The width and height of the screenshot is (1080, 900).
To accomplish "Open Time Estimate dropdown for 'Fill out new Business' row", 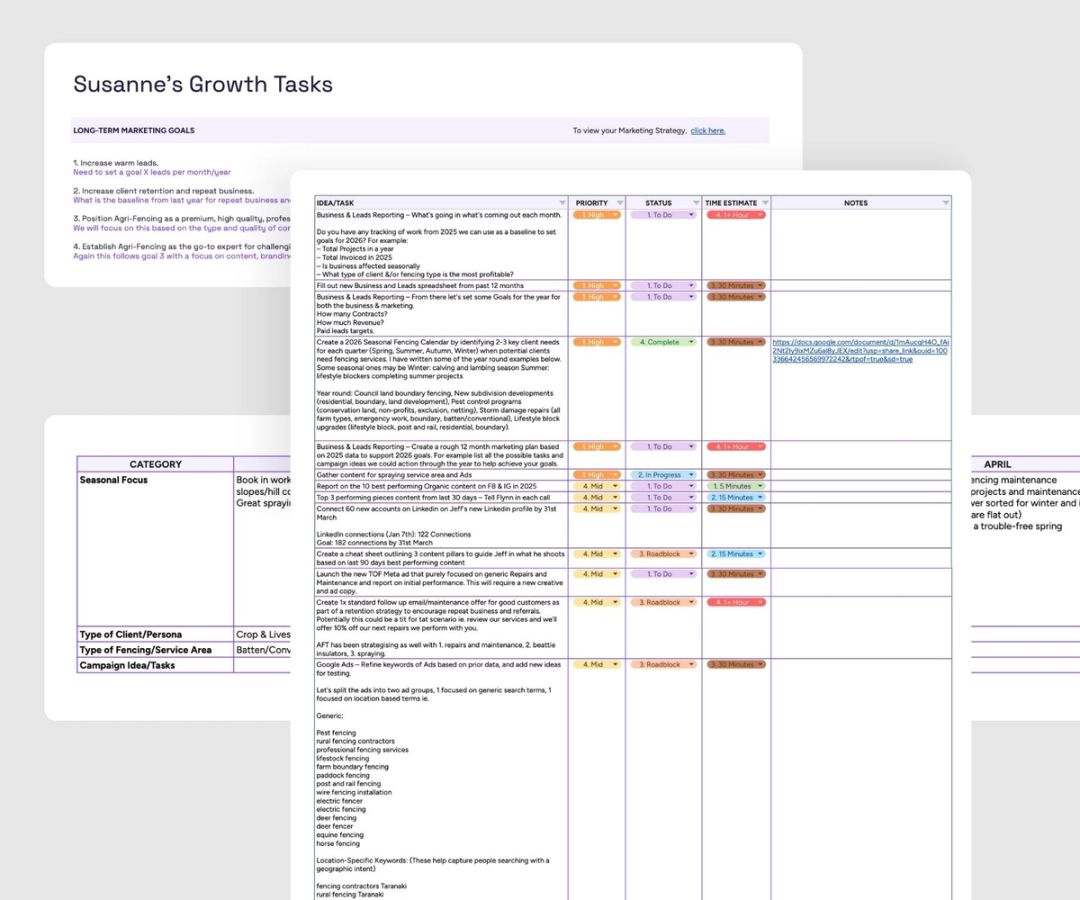I will [736, 285].
